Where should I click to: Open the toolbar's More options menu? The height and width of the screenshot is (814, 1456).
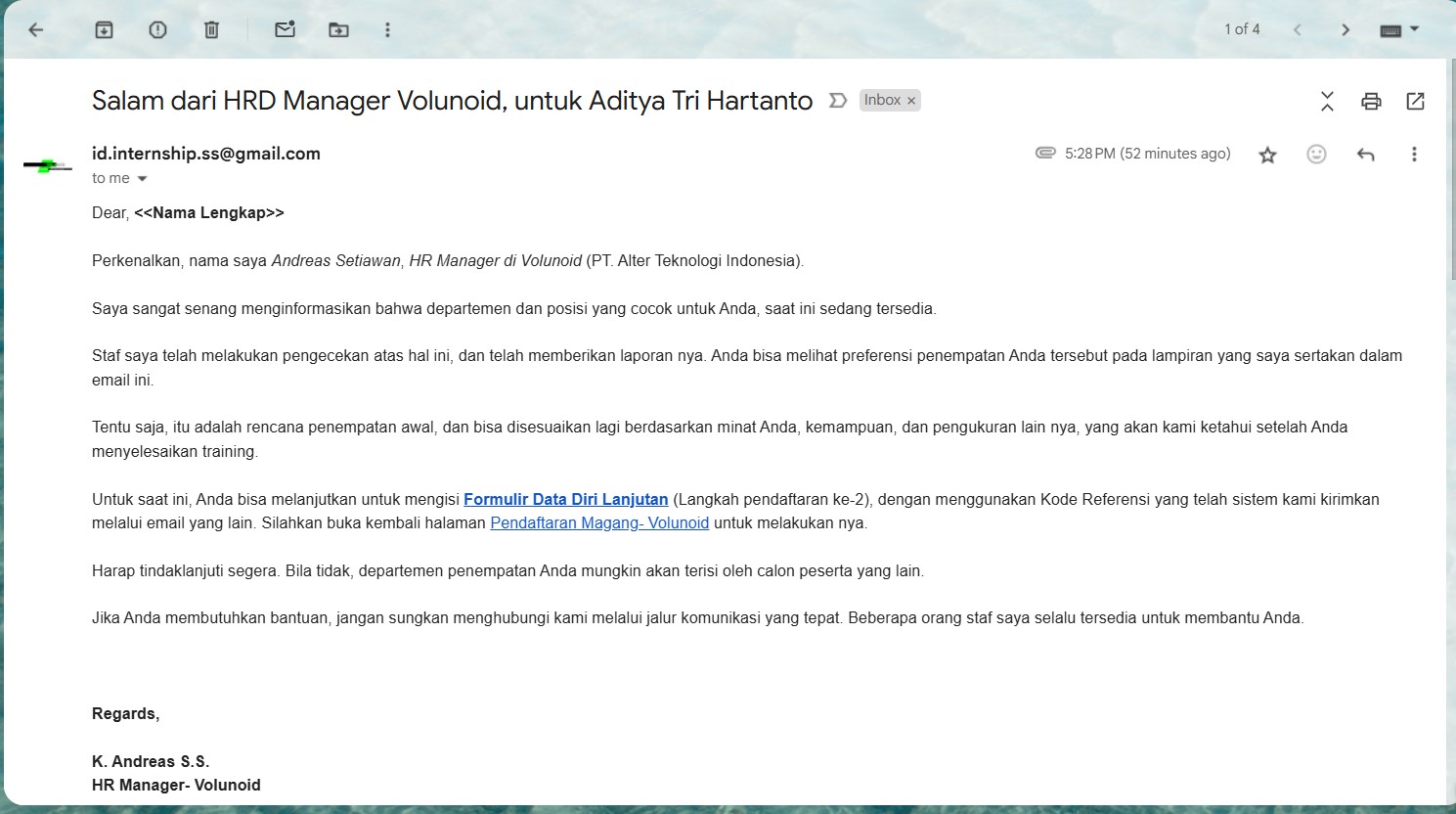tap(387, 30)
